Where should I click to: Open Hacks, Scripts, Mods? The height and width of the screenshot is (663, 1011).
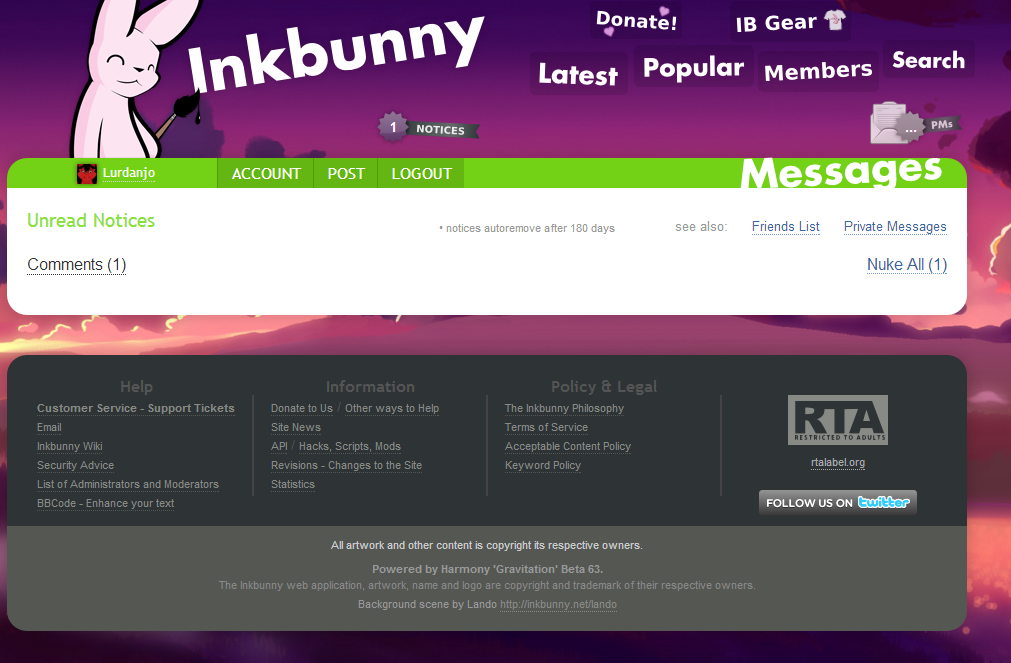coord(349,446)
